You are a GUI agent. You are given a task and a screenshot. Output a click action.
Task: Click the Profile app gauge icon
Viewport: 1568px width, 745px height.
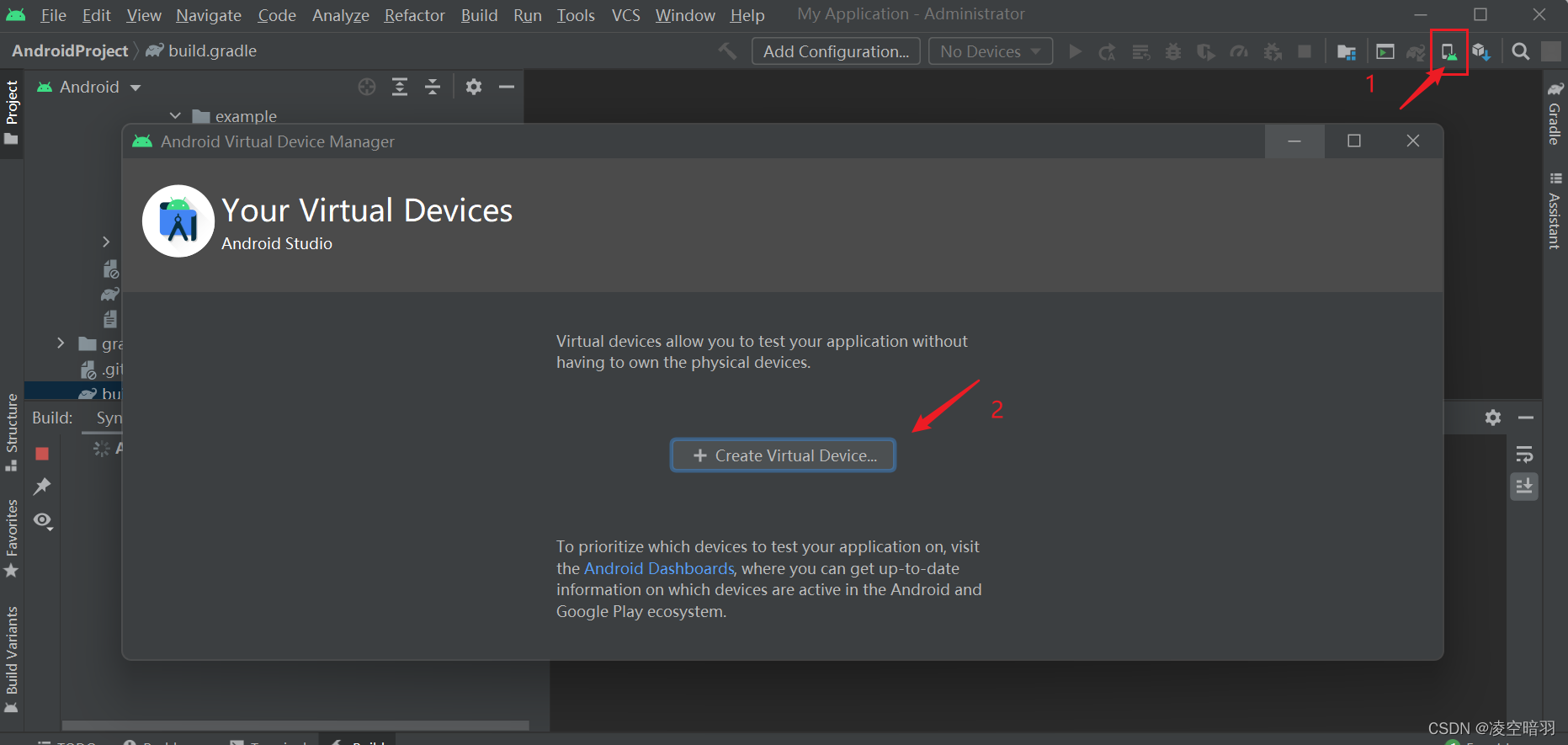point(1239,52)
